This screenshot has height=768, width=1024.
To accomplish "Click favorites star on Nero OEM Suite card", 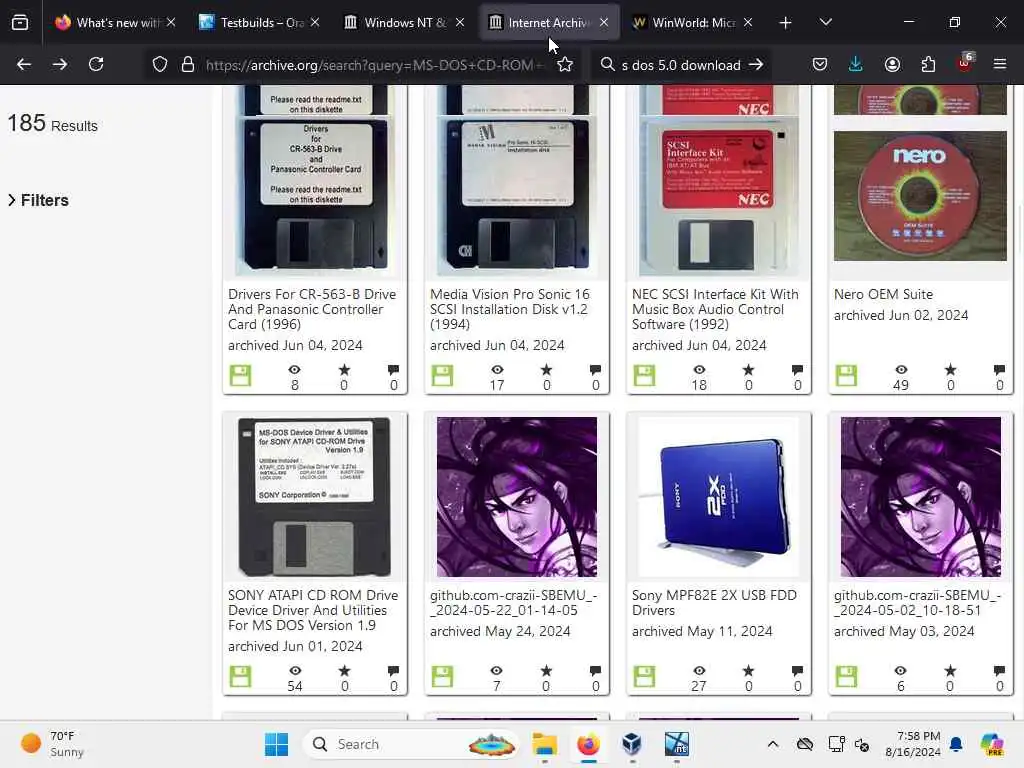I will point(950,370).
